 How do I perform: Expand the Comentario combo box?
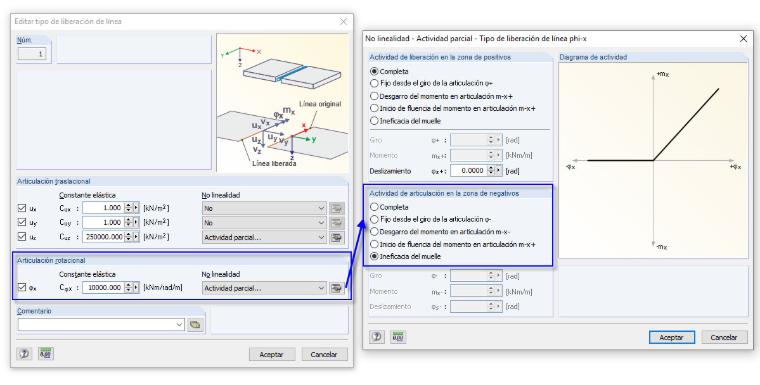(179, 324)
